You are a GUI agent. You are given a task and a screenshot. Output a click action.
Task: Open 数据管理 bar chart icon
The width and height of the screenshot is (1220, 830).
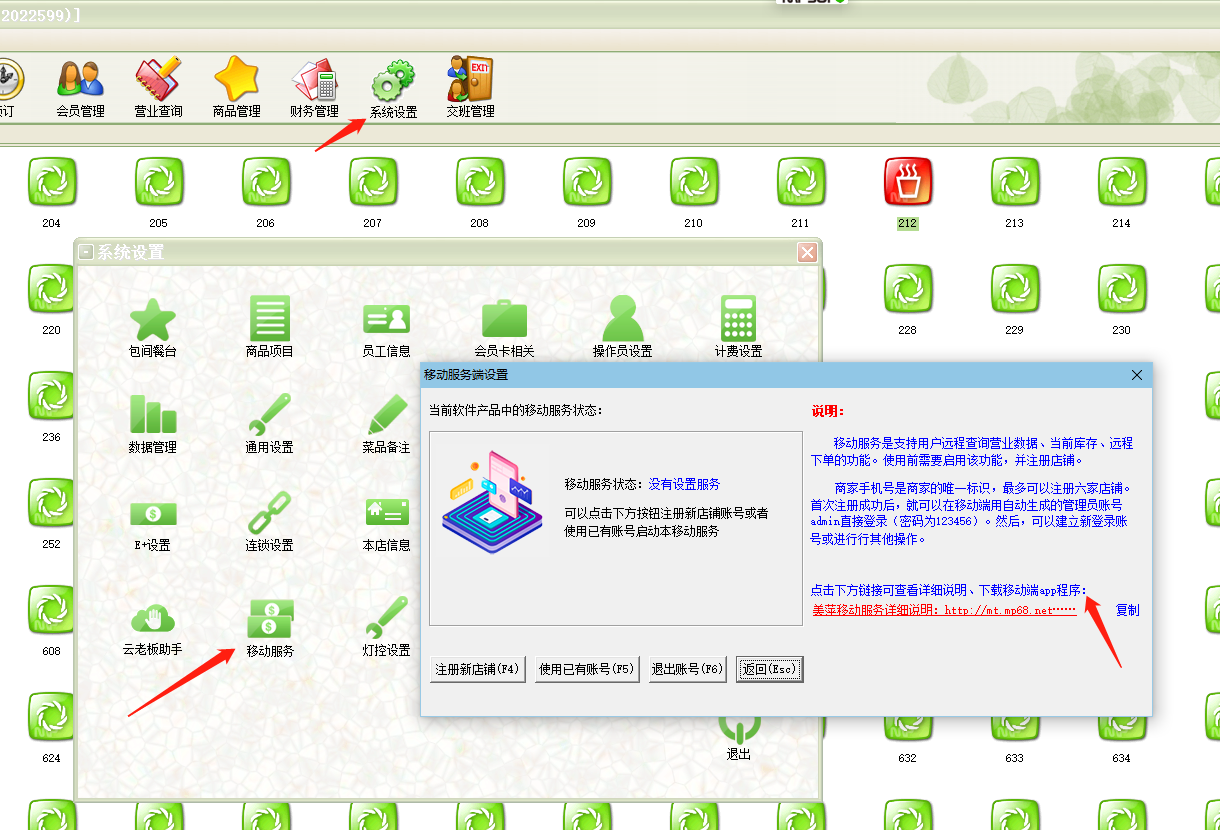153,415
